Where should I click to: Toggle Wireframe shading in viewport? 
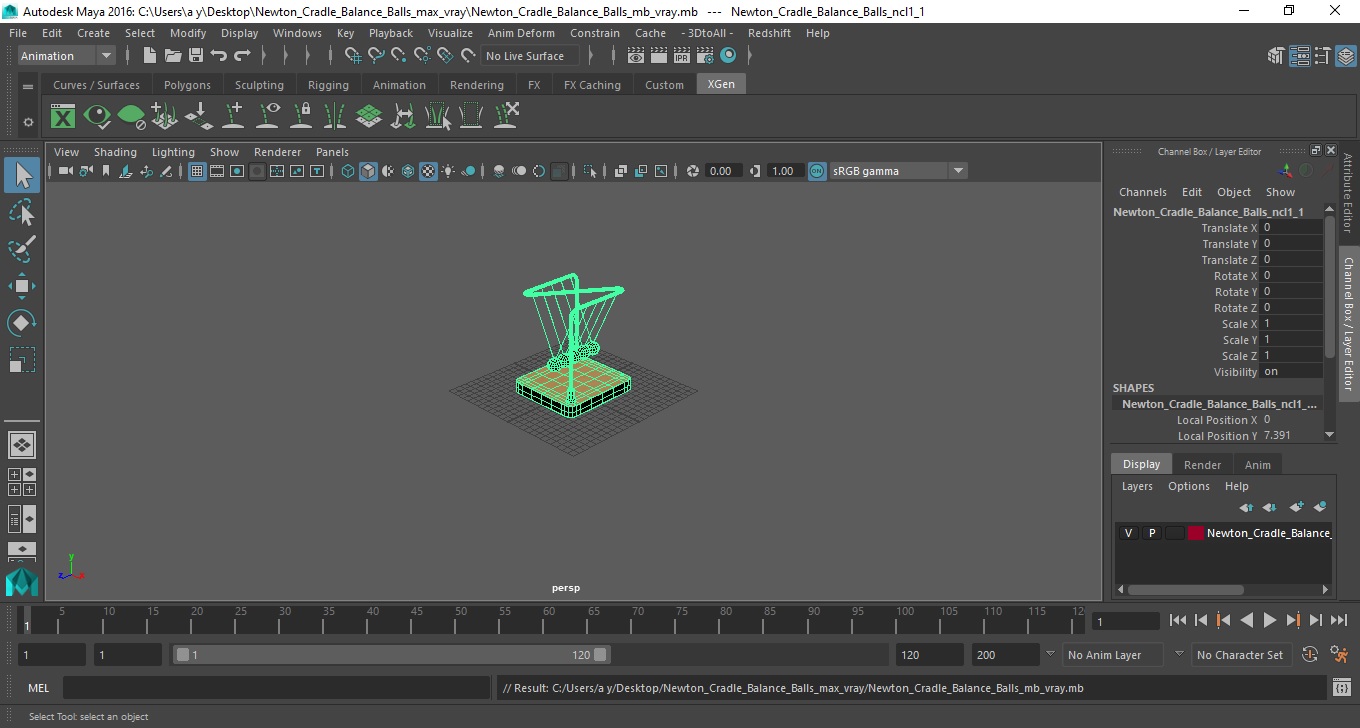click(x=348, y=171)
